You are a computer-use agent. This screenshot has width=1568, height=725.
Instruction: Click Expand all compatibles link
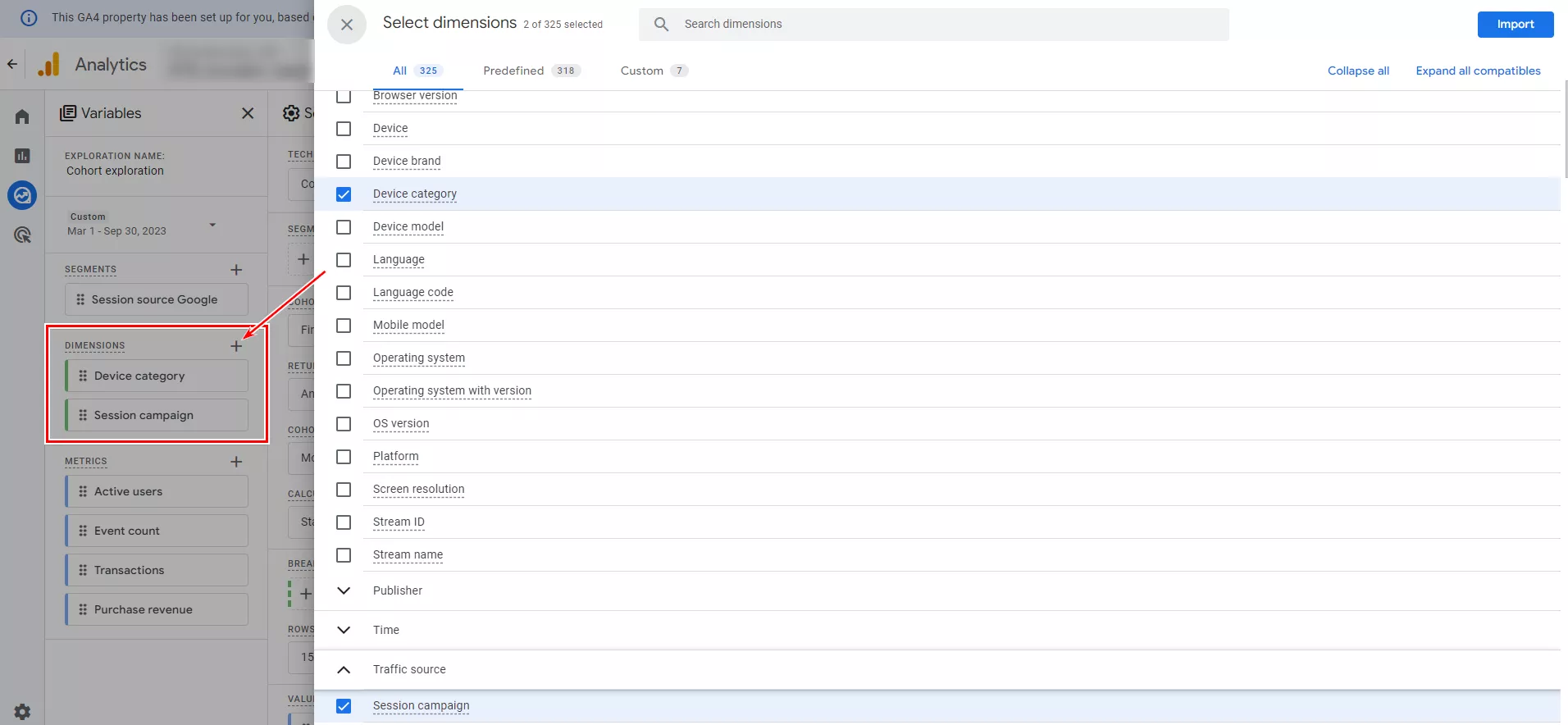click(1478, 71)
